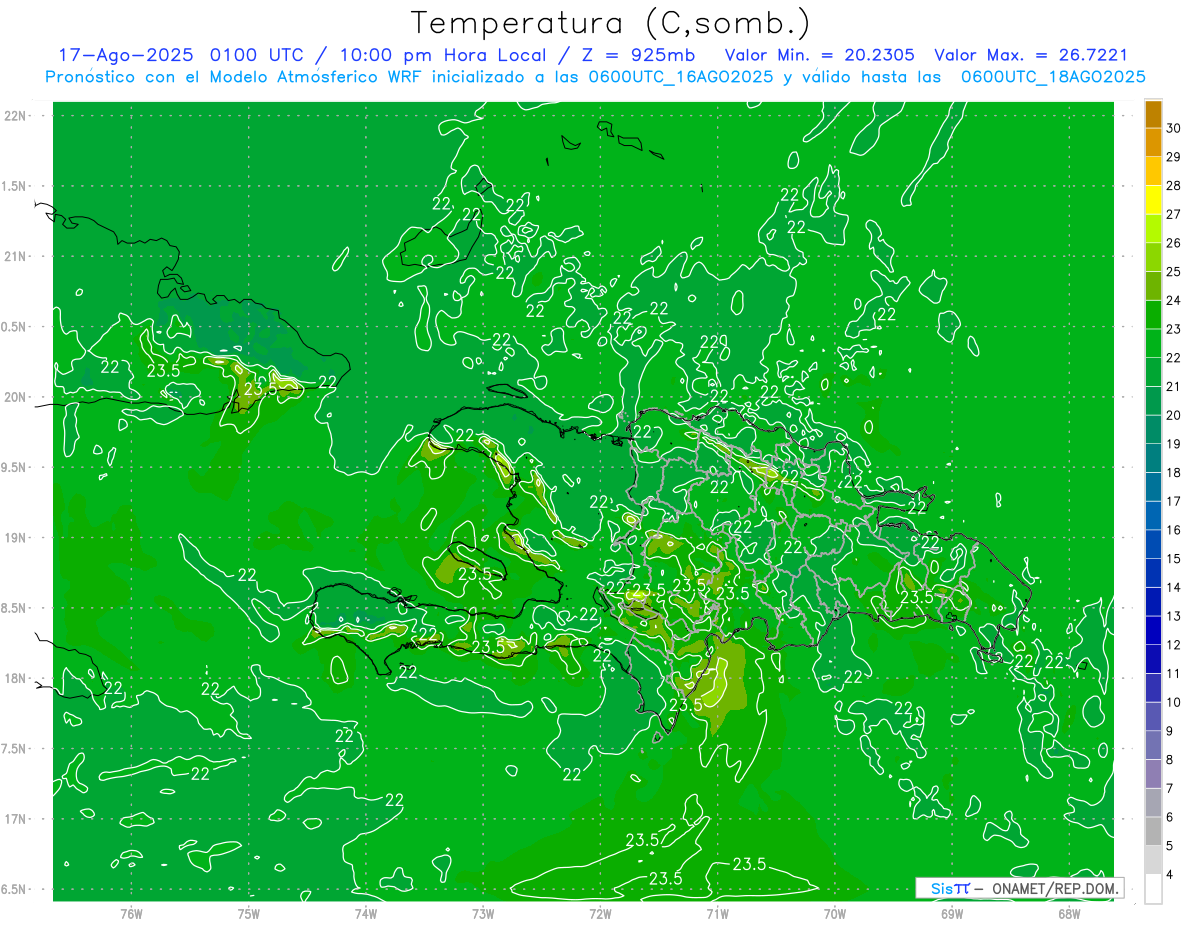Image resolution: width=1200 pixels, height=927 pixels.
Task: Click the 'Valor Min. = 20.2305' readout
Action: 820,55
